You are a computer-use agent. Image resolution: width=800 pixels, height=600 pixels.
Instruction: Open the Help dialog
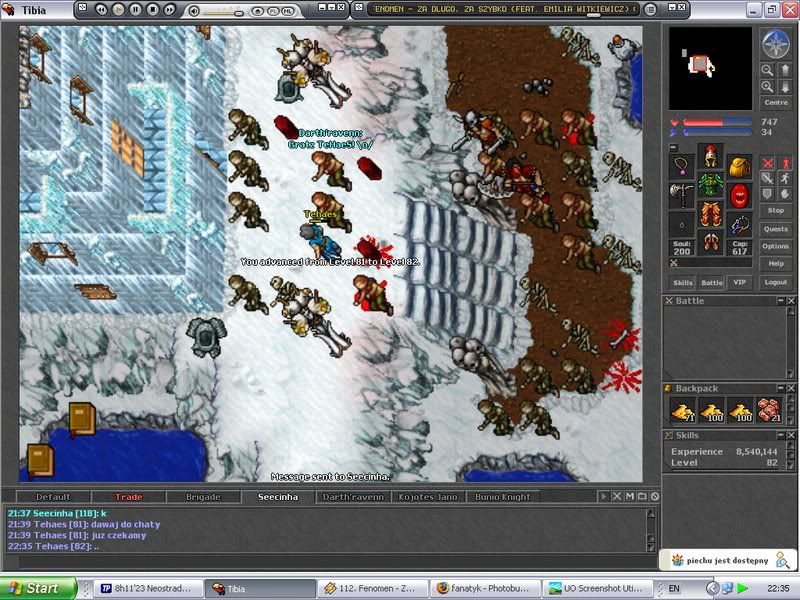pyautogui.click(x=776, y=264)
